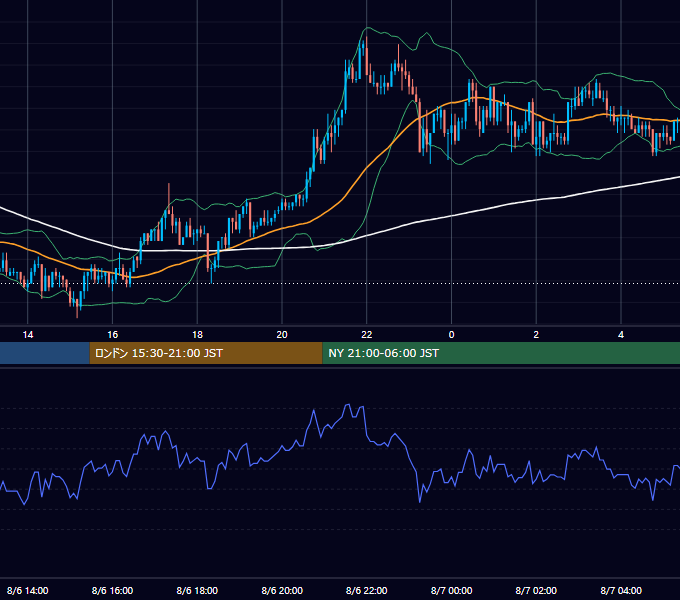Click the lower axis label 8/6 14:00
680x600 pixels.
[x=28, y=590]
